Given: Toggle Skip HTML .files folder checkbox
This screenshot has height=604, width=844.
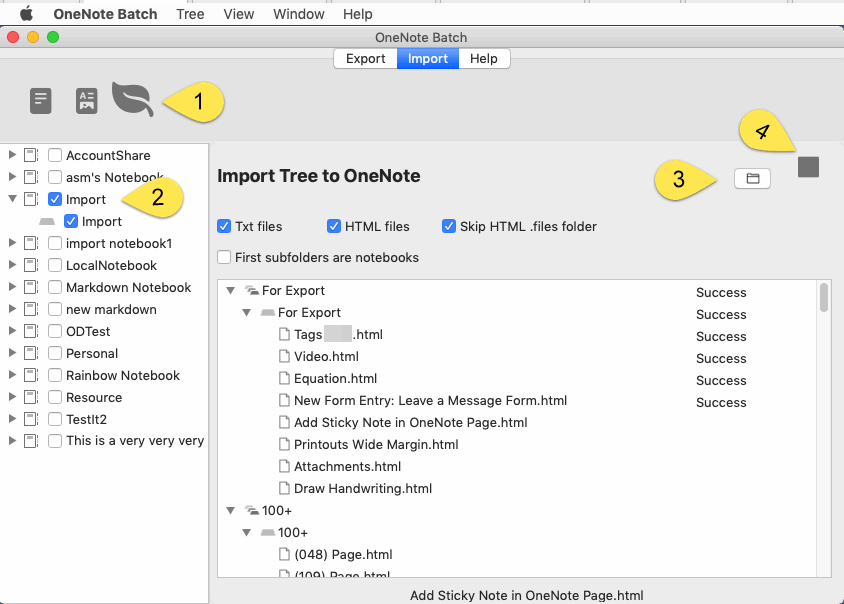Looking at the screenshot, I should point(449,226).
